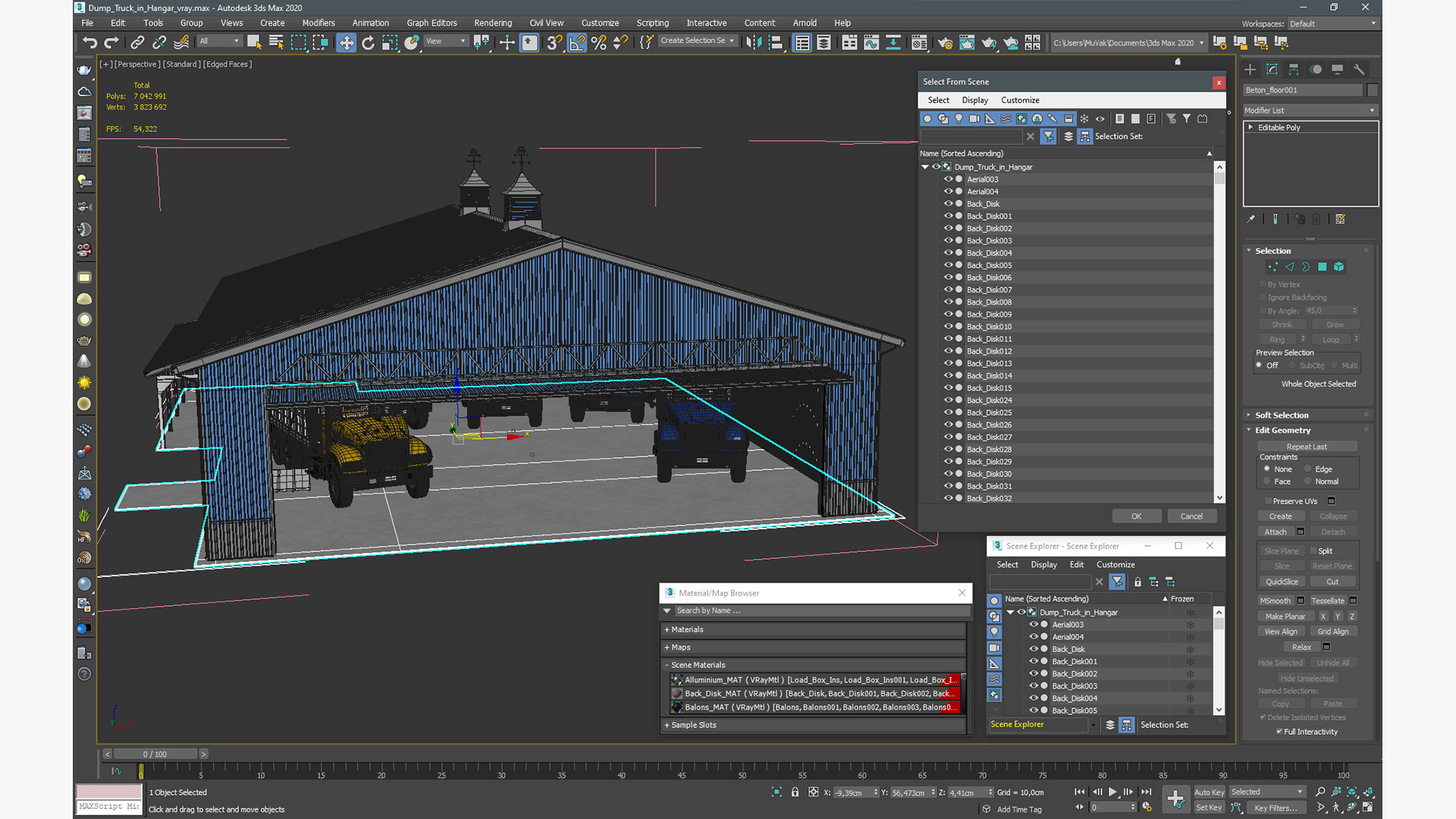Open the Render Setup teapot icon
This screenshot has width=1456, height=819.
coord(945,42)
